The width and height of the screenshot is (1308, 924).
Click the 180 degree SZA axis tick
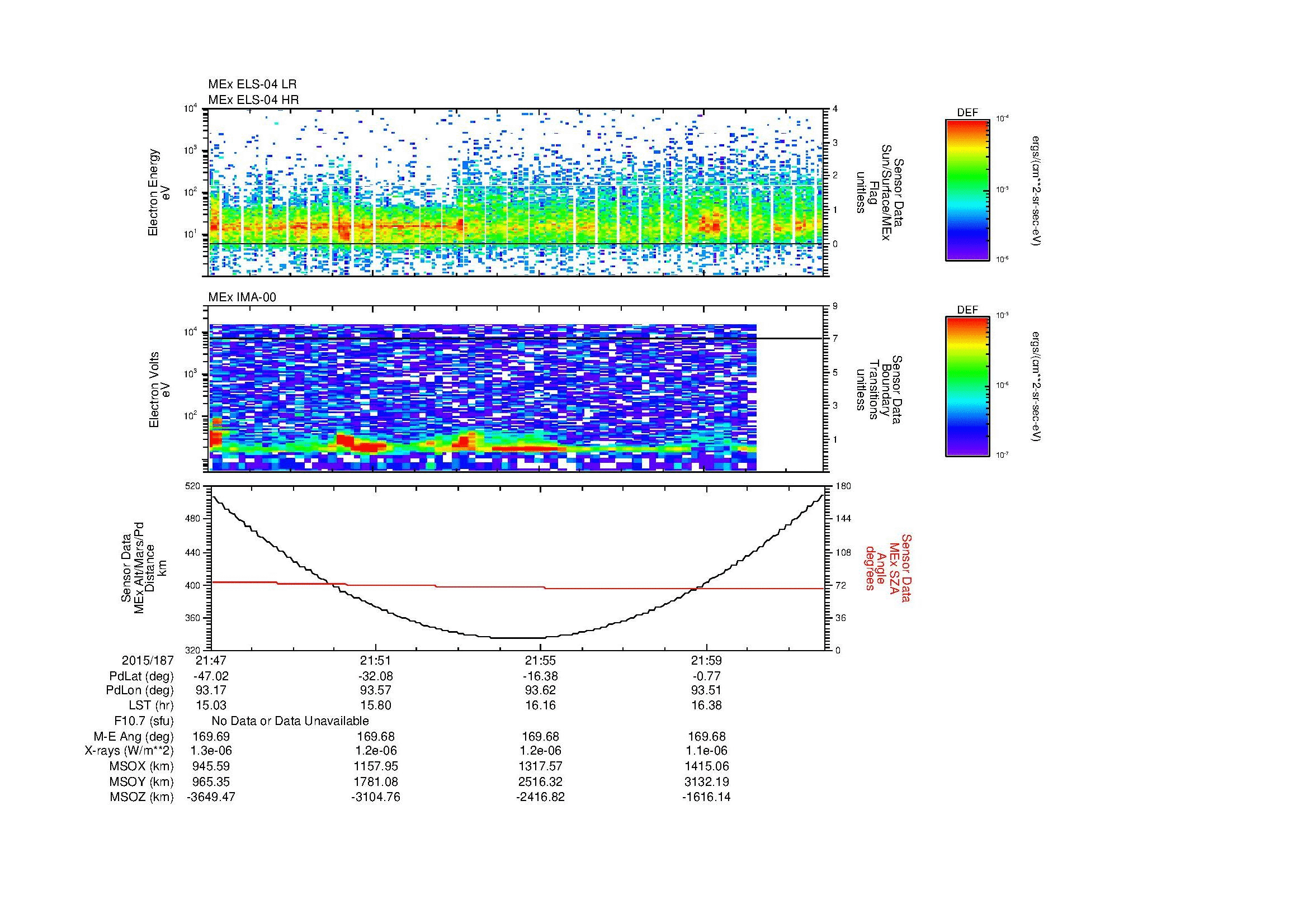tap(842, 486)
